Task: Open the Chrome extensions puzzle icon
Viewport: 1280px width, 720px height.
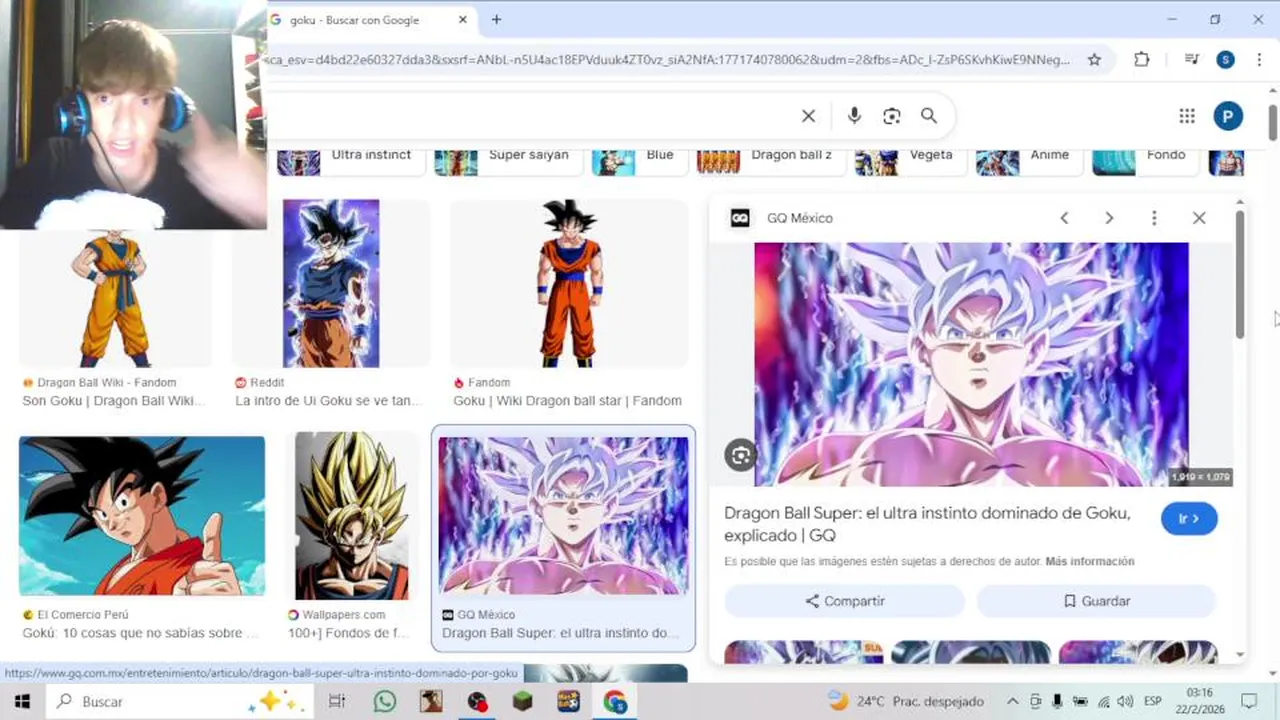Action: pyautogui.click(x=1142, y=60)
